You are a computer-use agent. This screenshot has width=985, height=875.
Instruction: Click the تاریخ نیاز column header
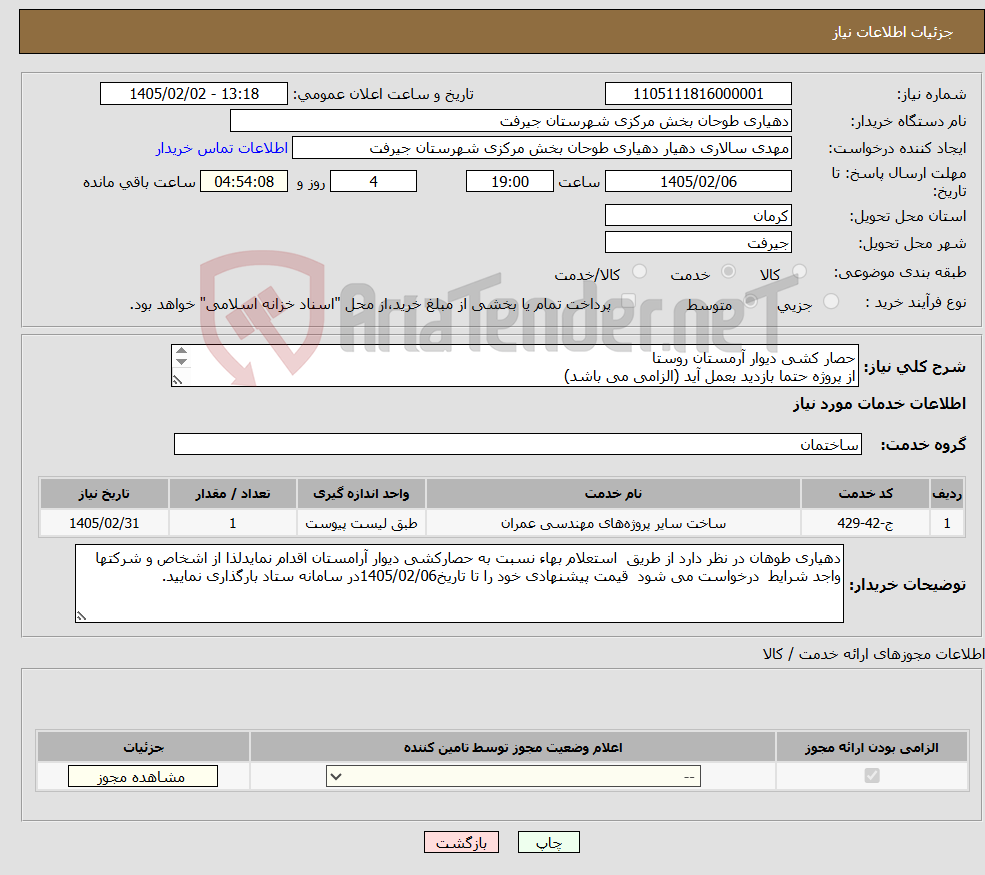point(104,494)
